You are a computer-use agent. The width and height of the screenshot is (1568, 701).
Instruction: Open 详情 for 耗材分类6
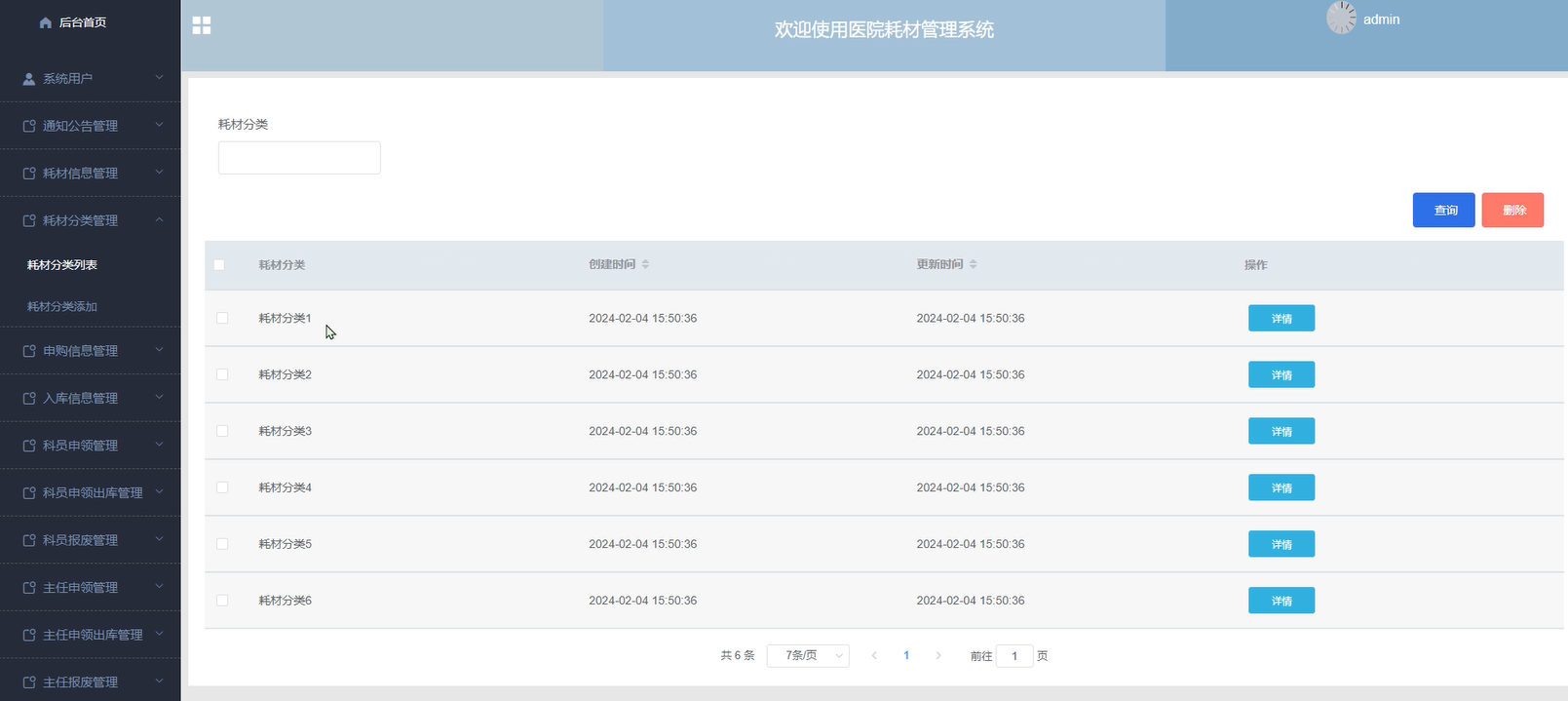pos(1281,602)
